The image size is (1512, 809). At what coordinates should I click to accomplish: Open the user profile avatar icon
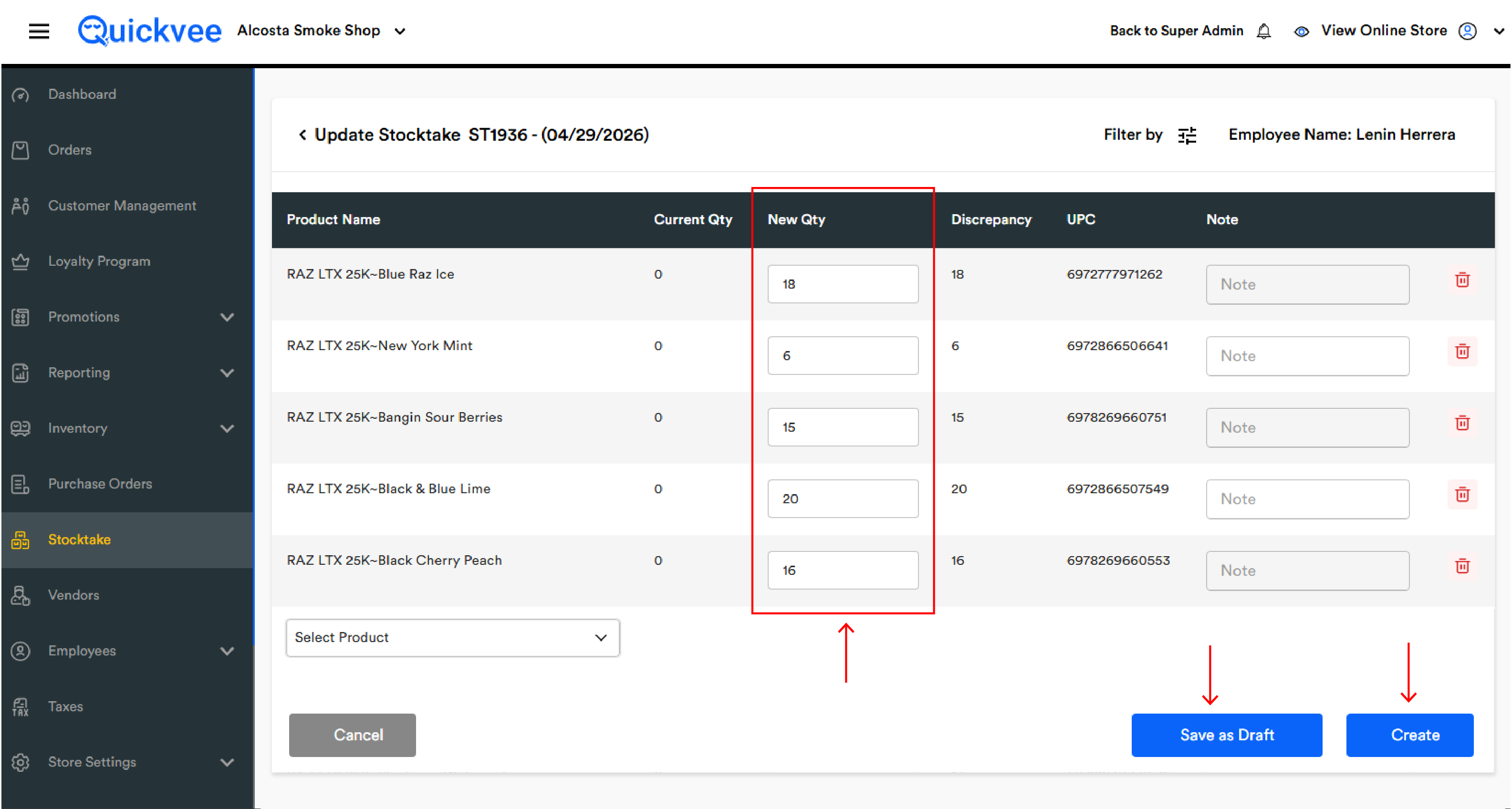coord(1468,31)
